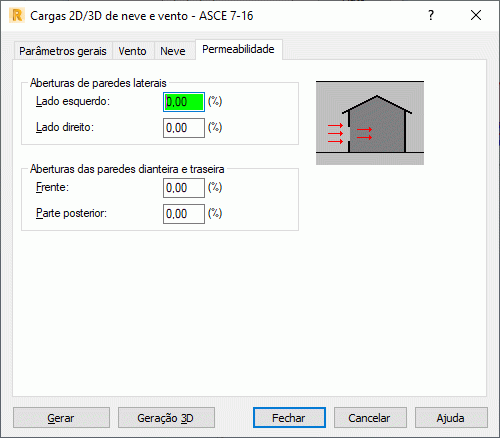Select the Permeabilidade tab
The width and height of the screenshot is (500, 438).
238,49
